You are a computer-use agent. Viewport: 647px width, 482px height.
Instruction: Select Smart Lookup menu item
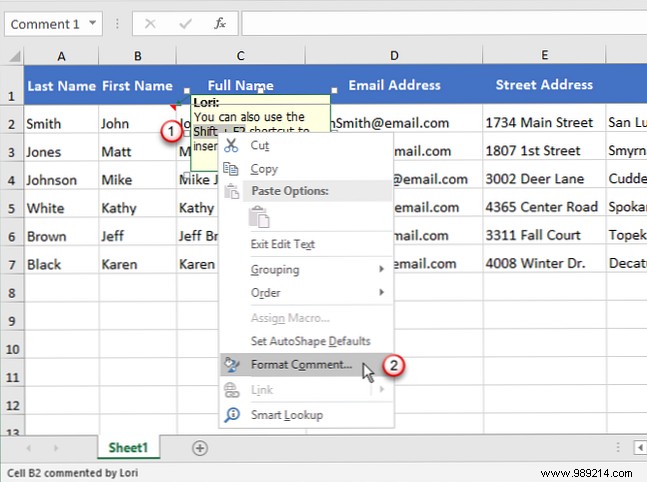(306, 415)
